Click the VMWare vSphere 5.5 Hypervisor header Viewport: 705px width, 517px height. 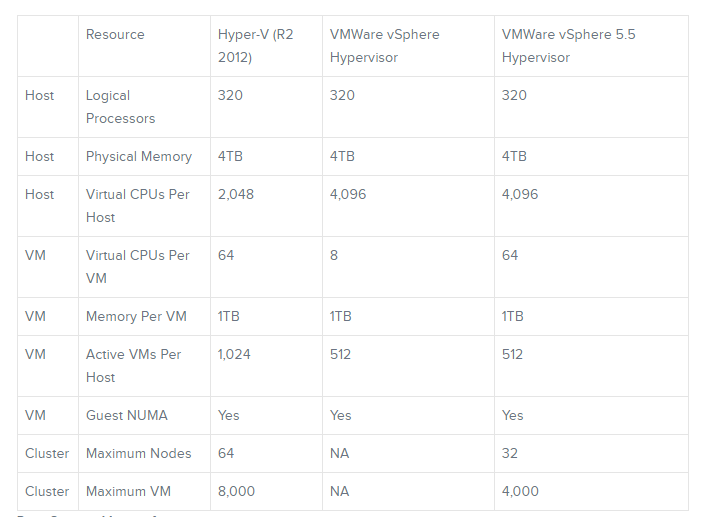pos(568,46)
